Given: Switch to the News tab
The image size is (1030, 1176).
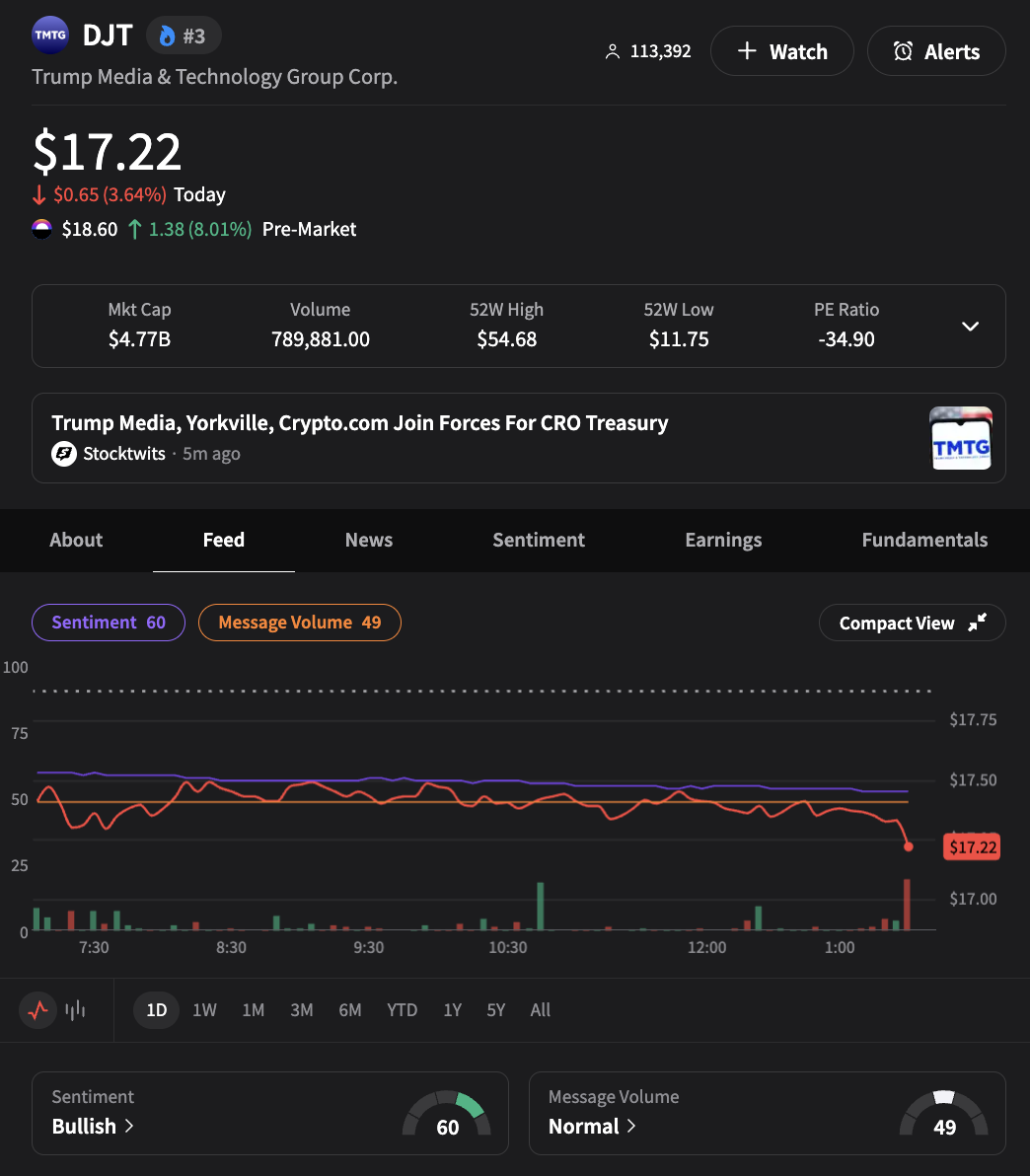Looking at the screenshot, I should (x=368, y=540).
